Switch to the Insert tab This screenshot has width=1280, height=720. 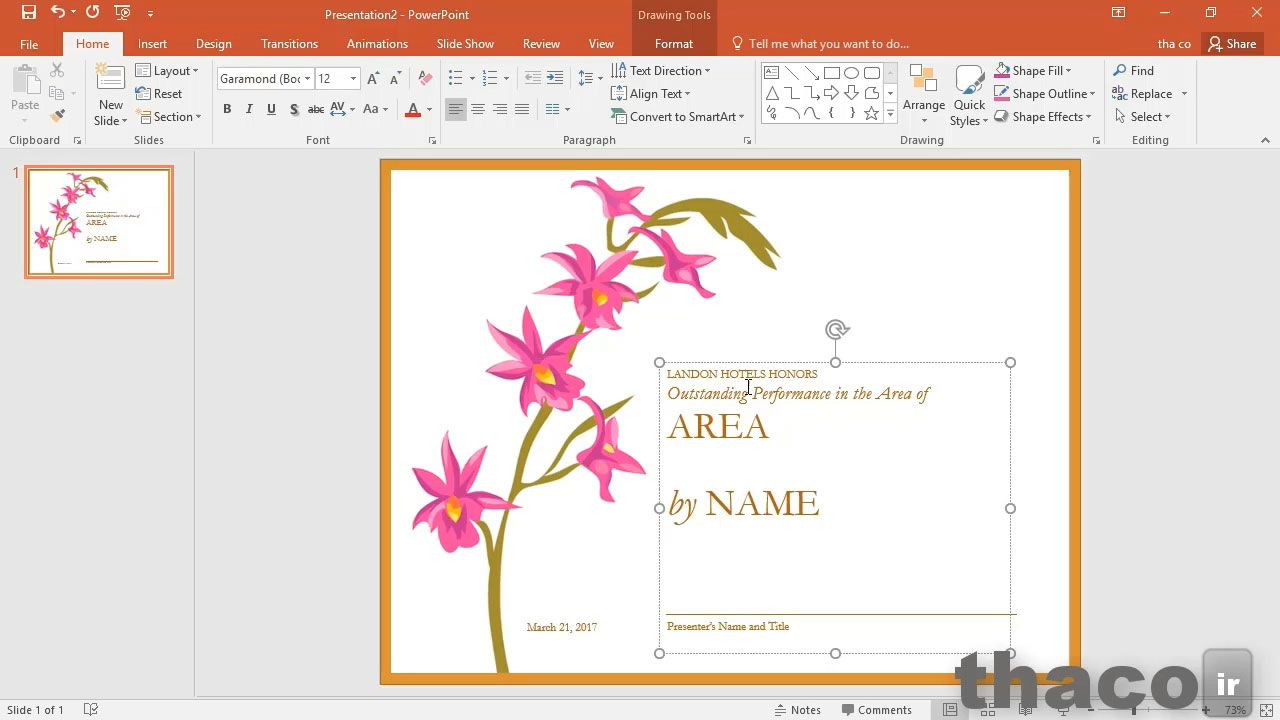(x=152, y=44)
